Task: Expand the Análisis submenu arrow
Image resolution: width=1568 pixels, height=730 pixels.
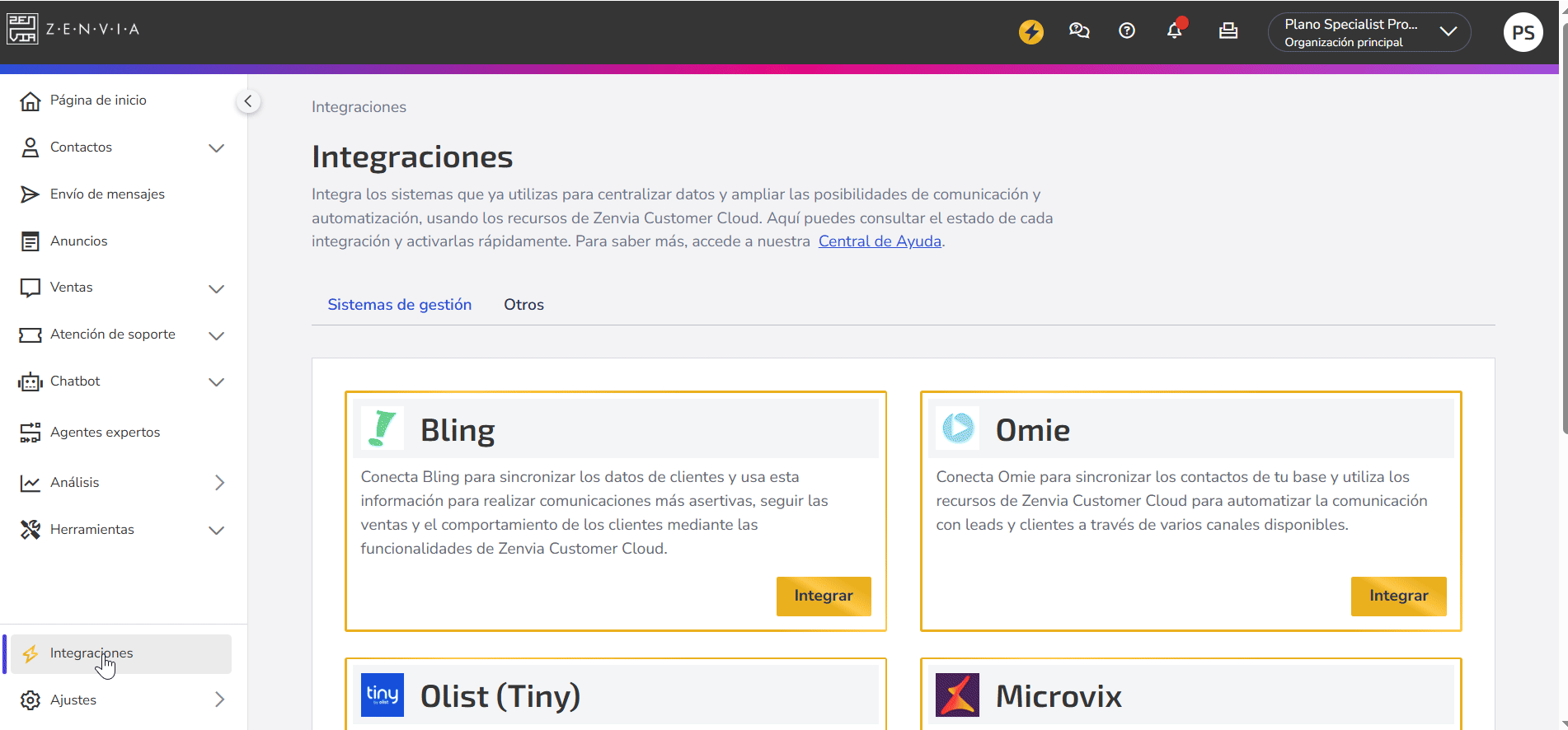Action: 219,483
